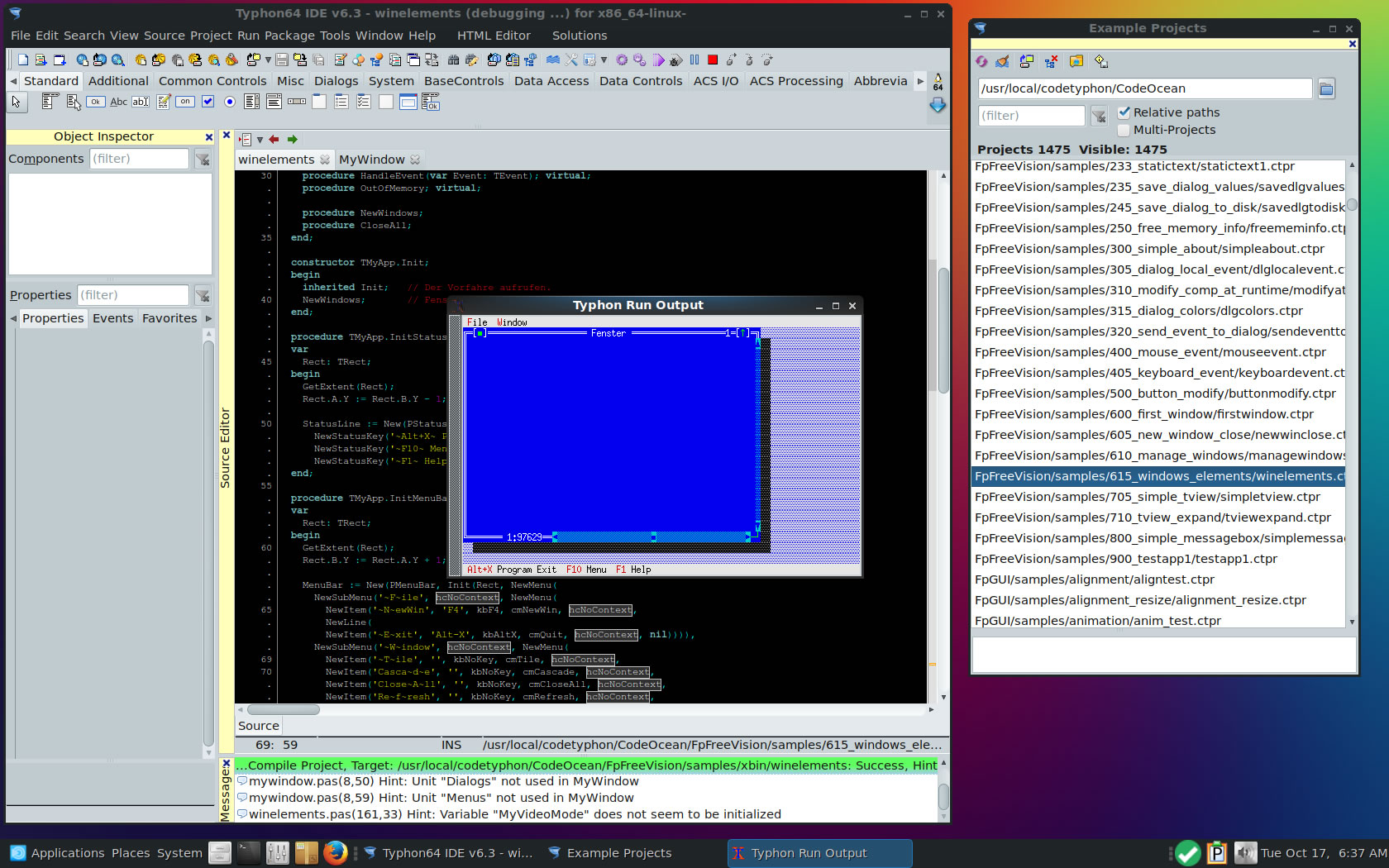This screenshot has width=1389, height=868.
Task: Pick the TEdit component icon
Action: pos(141,102)
